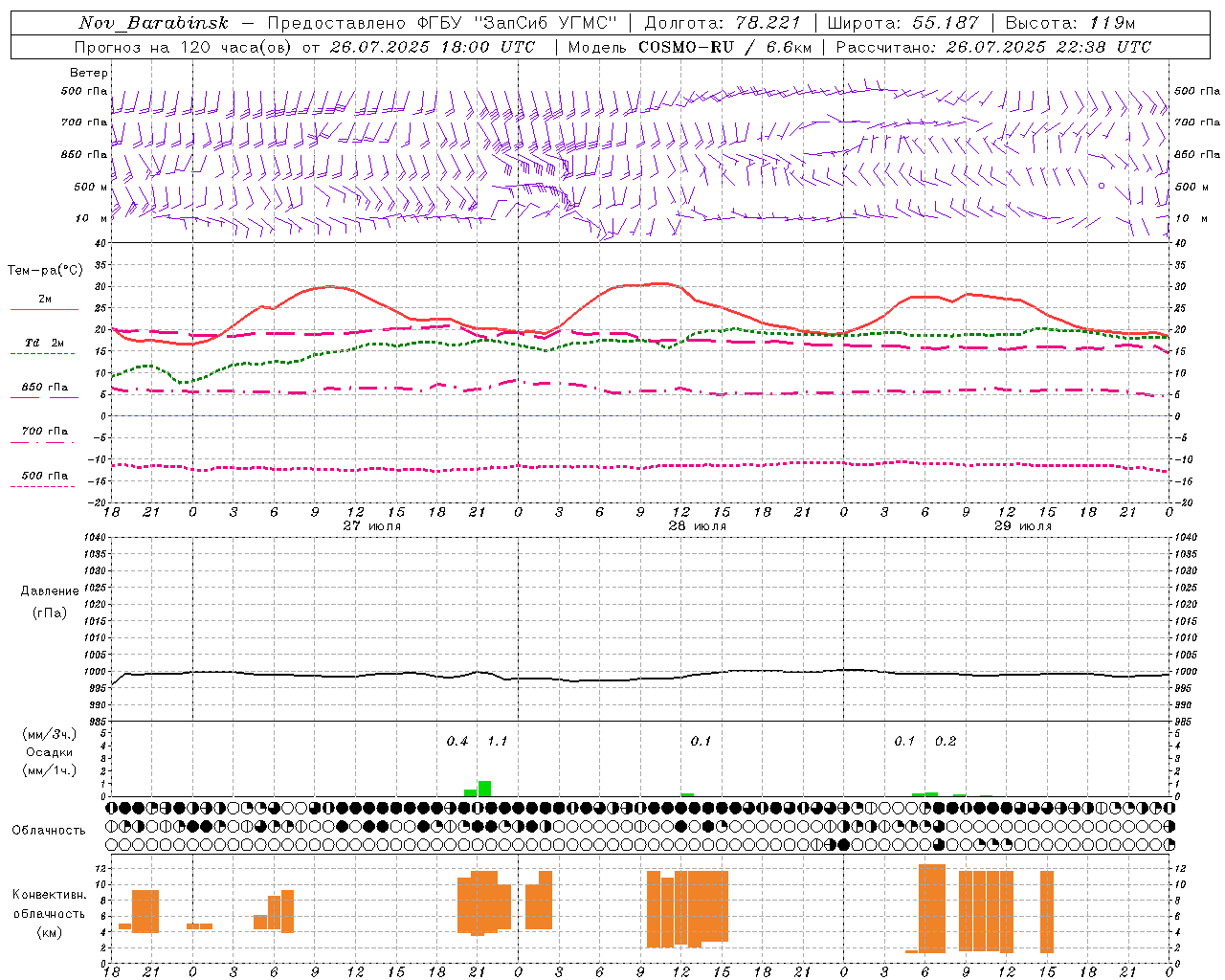
Task: Click the forecast start 26.07.2025 18:00 UTC
Action: point(433,47)
